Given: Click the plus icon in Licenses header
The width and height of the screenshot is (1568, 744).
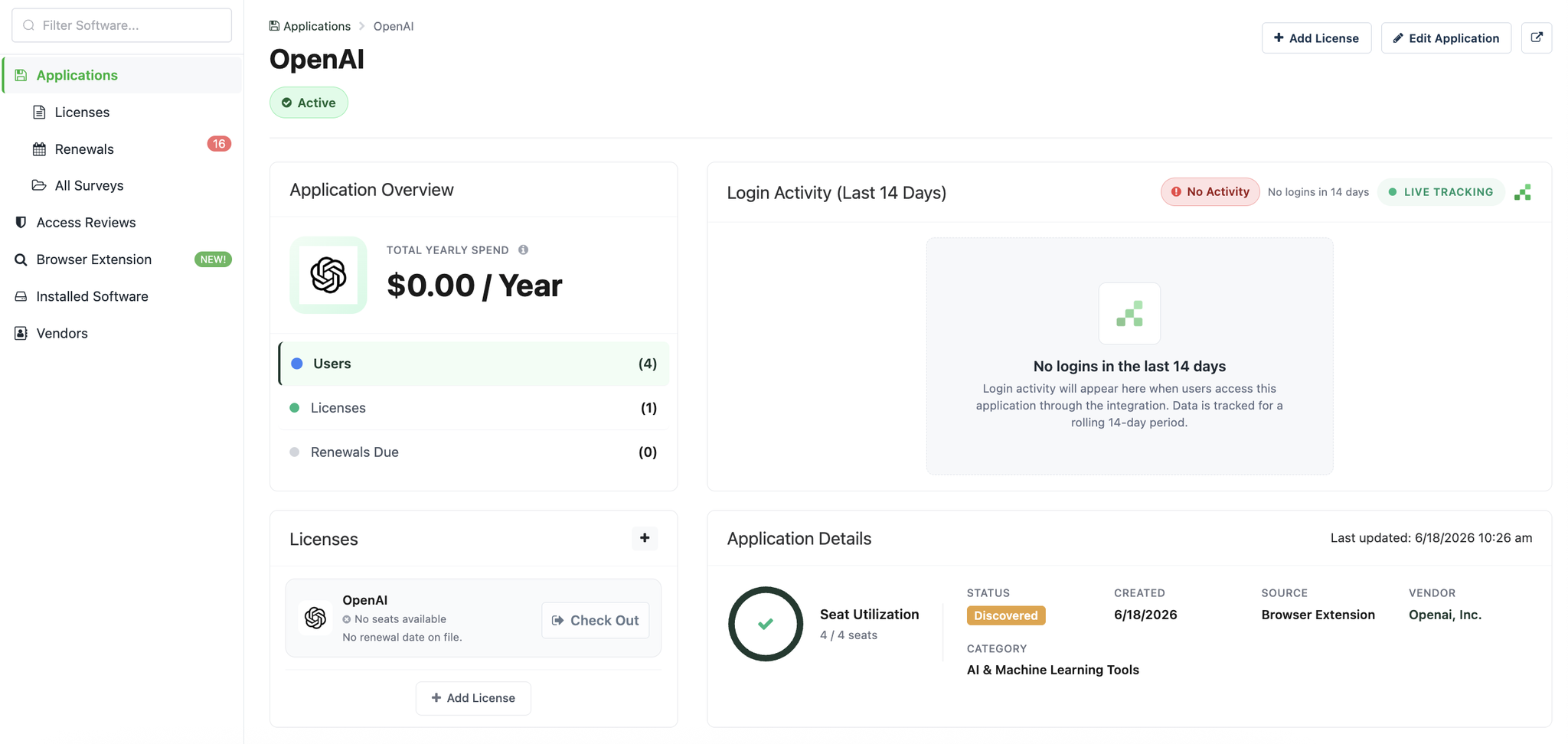Looking at the screenshot, I should [x=645, y=538].
